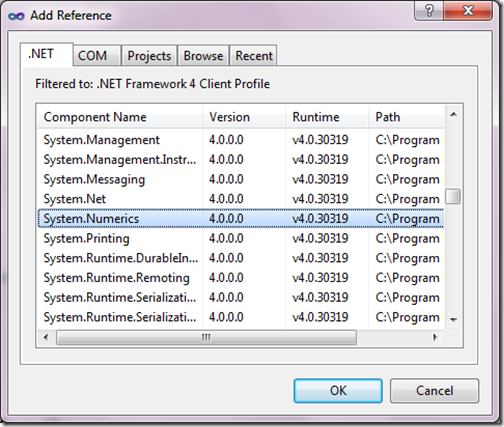Select the System.Runtime.DurableIn... row

tap(241, 258)
